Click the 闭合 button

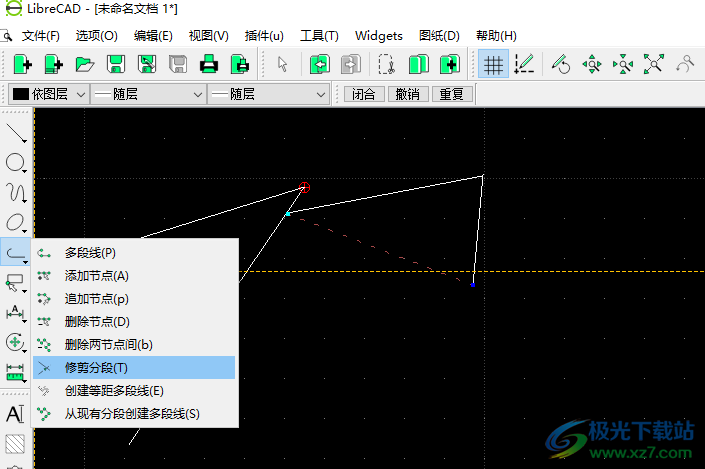pyautogui.click(x=364, y=94)
